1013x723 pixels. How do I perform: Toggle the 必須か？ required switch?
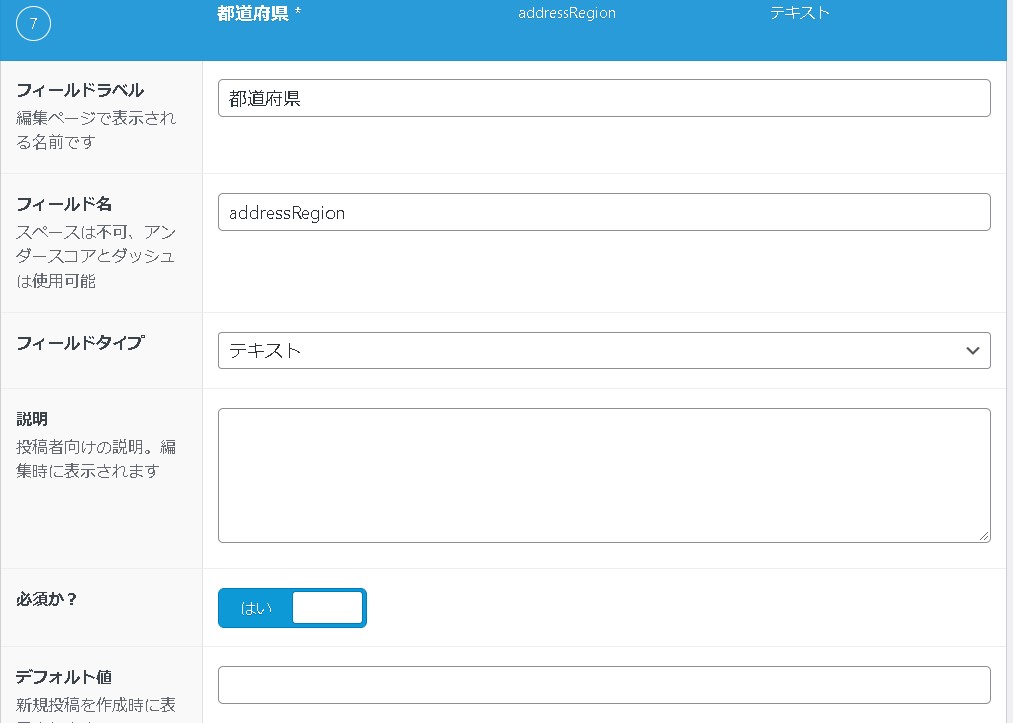coord(292,608)
